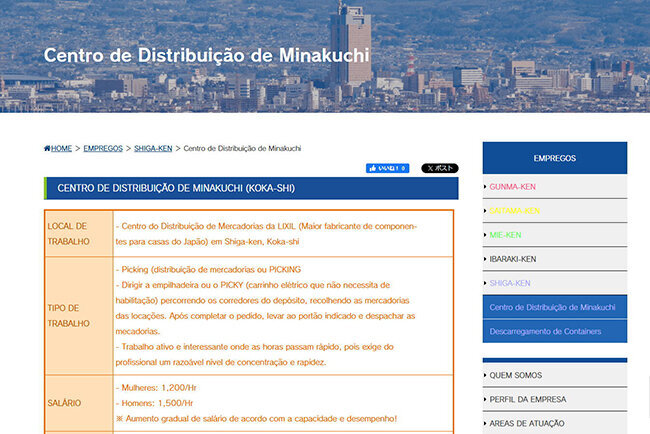650x434 pixels.
Task: Expand GUNMA-KEN in the sidebar
Action: click(x=514, y=187)
